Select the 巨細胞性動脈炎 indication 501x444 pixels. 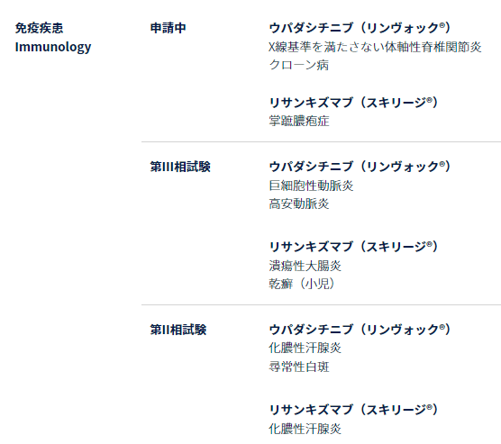click(311, 186)
